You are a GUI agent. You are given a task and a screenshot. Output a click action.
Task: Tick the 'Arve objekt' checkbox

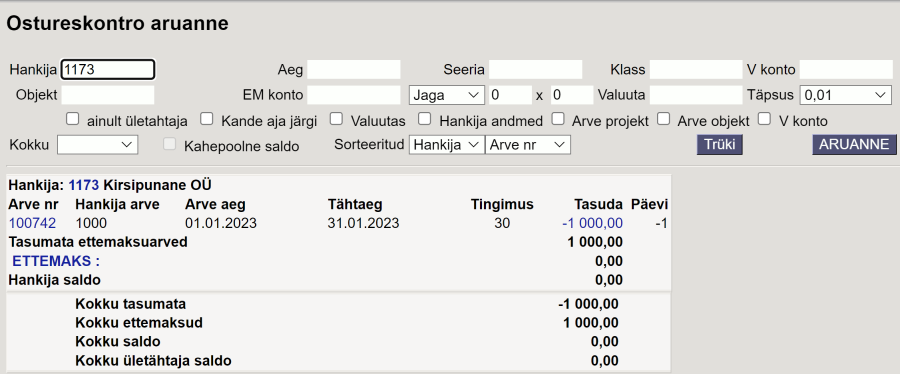(x=664, y=119)
